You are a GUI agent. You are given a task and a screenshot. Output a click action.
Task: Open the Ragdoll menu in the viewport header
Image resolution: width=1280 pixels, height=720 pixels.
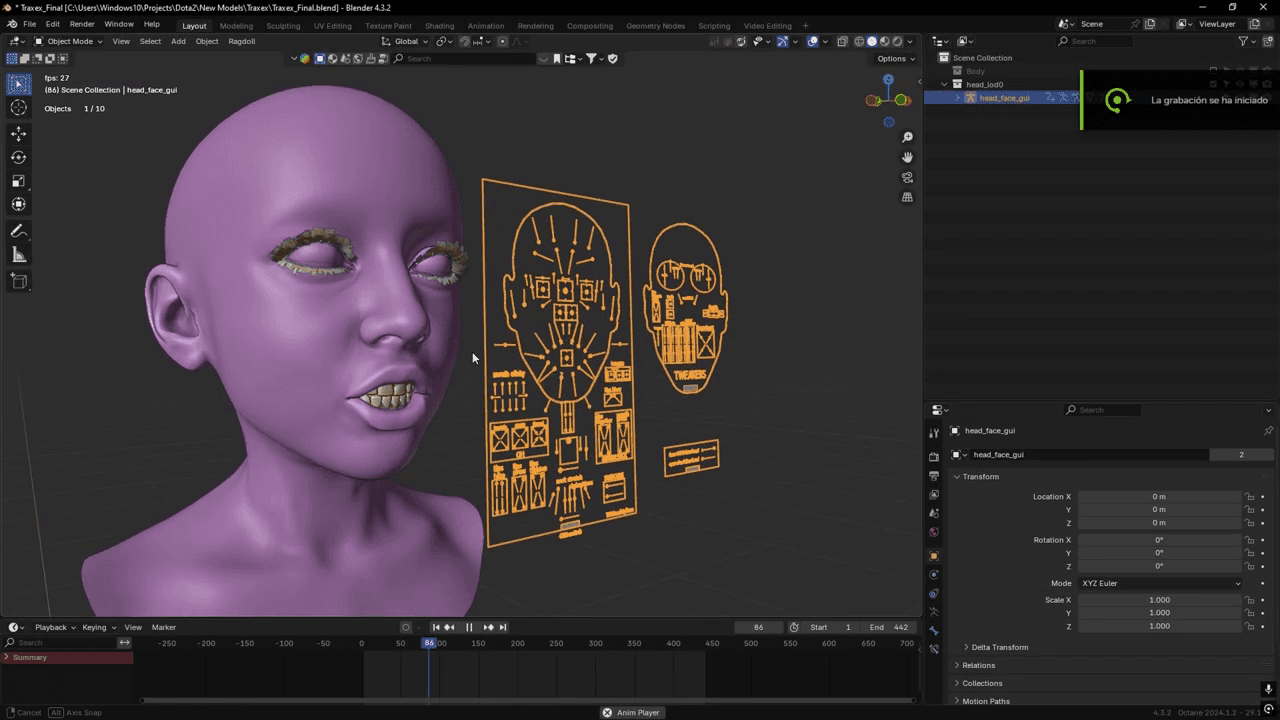click(242, 41)
